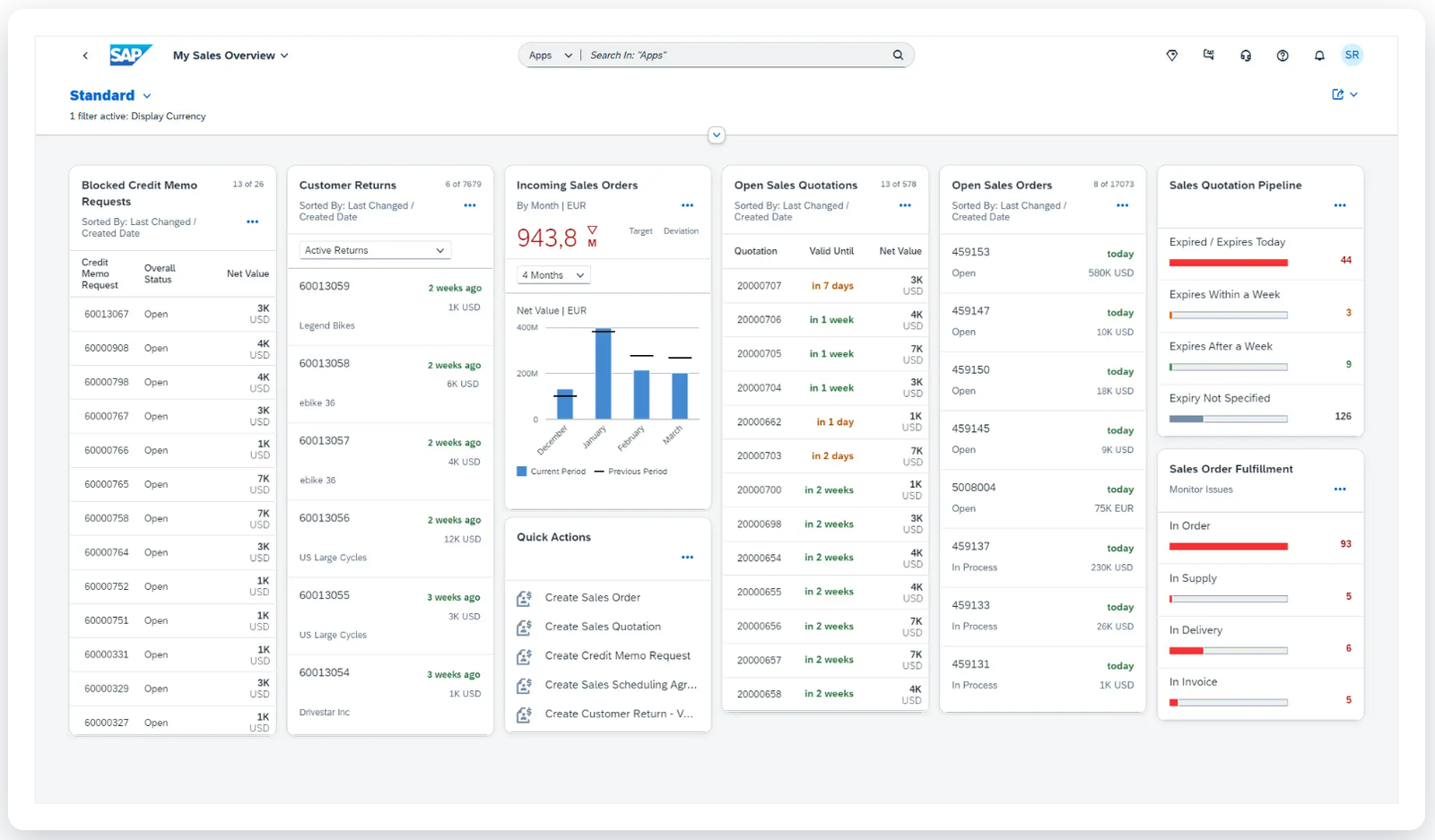Click the SAP logo
1435x840 pixels.
coord(130,56)
